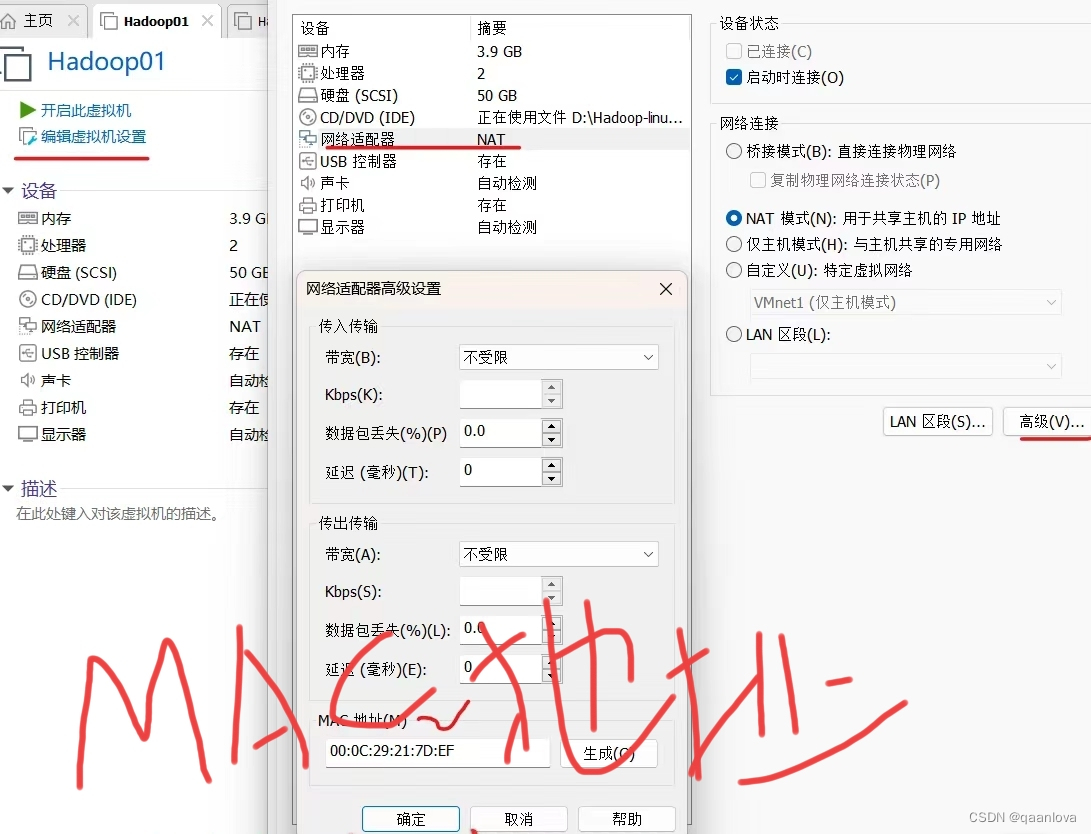Open the LAN 区段 selection dropdown

pyautogui.click(x=906, y=366)
